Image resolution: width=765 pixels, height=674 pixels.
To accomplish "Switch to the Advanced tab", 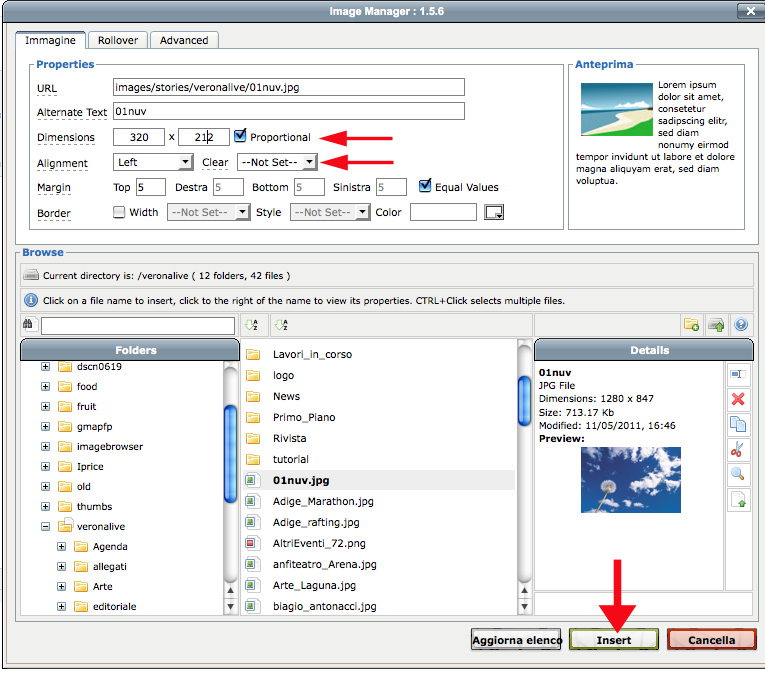I will pyautogui.click(x=184, y=40).
